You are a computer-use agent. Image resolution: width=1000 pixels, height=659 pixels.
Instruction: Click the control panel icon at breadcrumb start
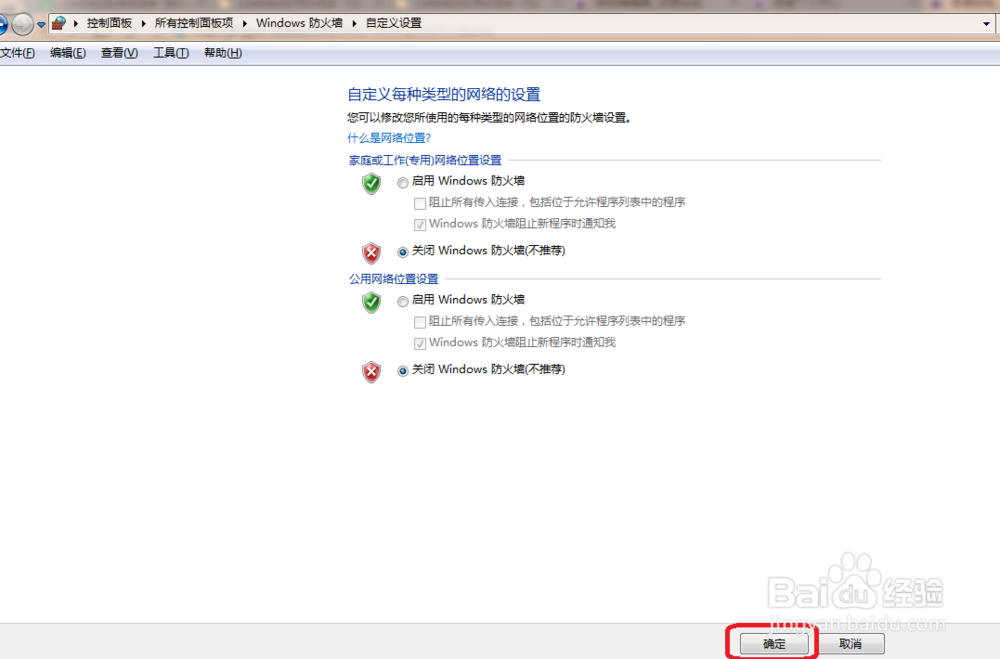pyautogui.click(x=57, y=22)
